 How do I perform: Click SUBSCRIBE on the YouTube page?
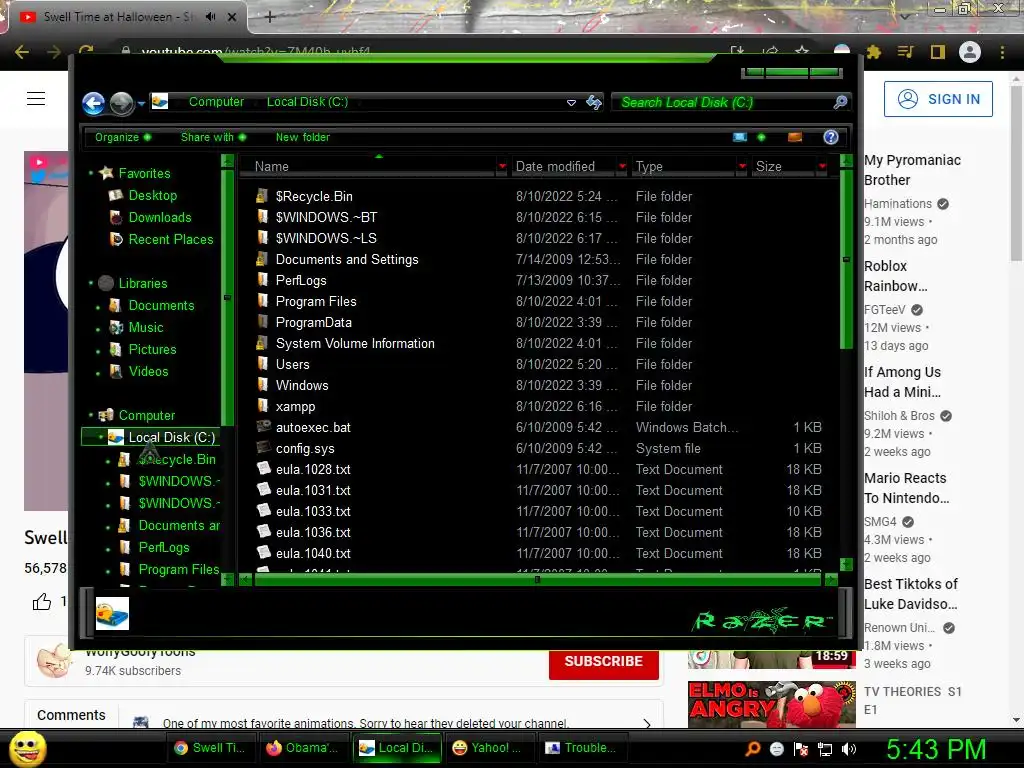603,662
